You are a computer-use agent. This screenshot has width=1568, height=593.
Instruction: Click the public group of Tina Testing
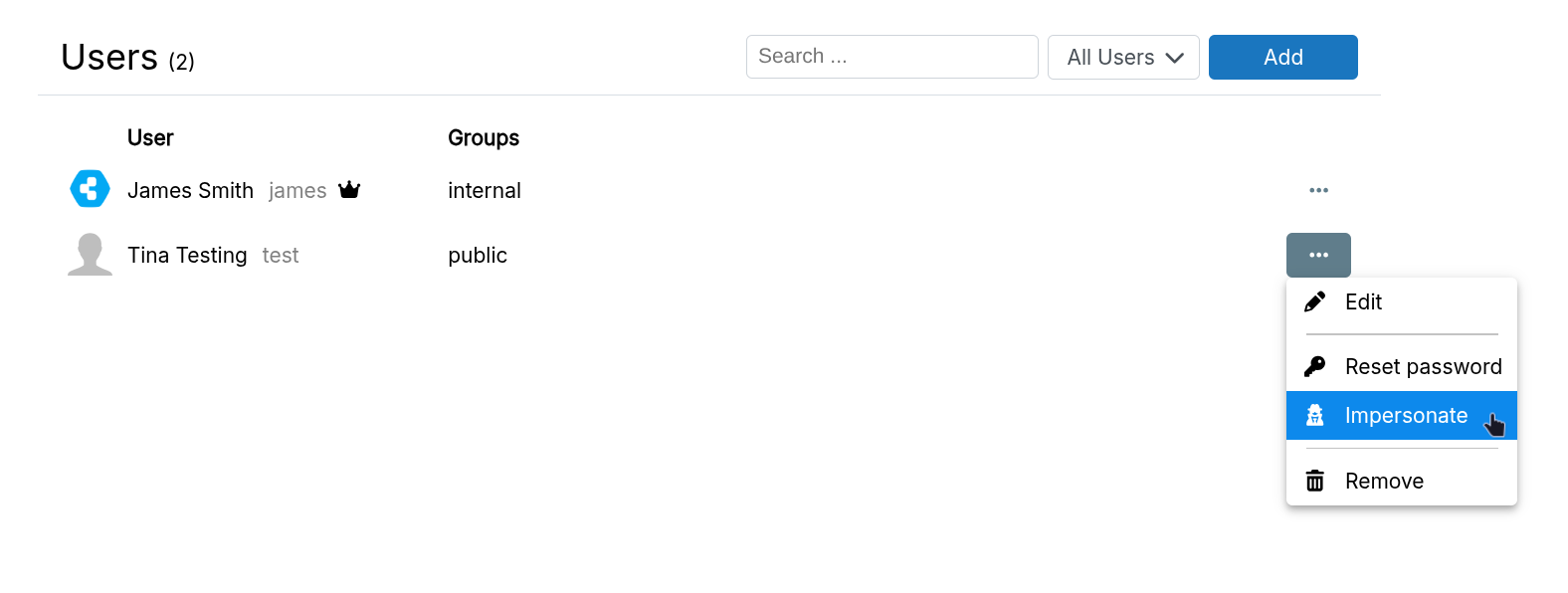[x=478, y=256]
